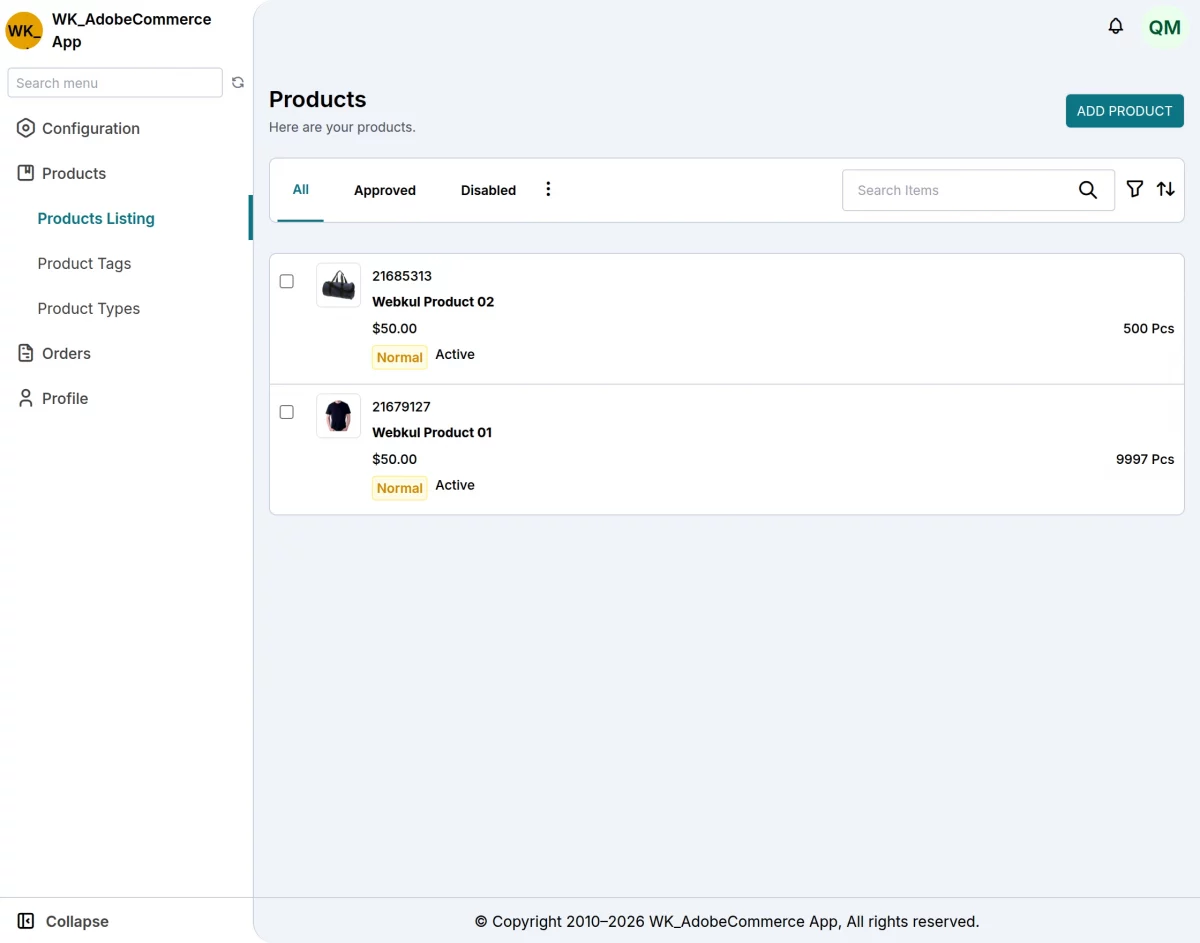Click the Webkul Product 01 shirt thumbnail
The height and width of the screenshot is (943, 1200).
[x=338, y=415]
